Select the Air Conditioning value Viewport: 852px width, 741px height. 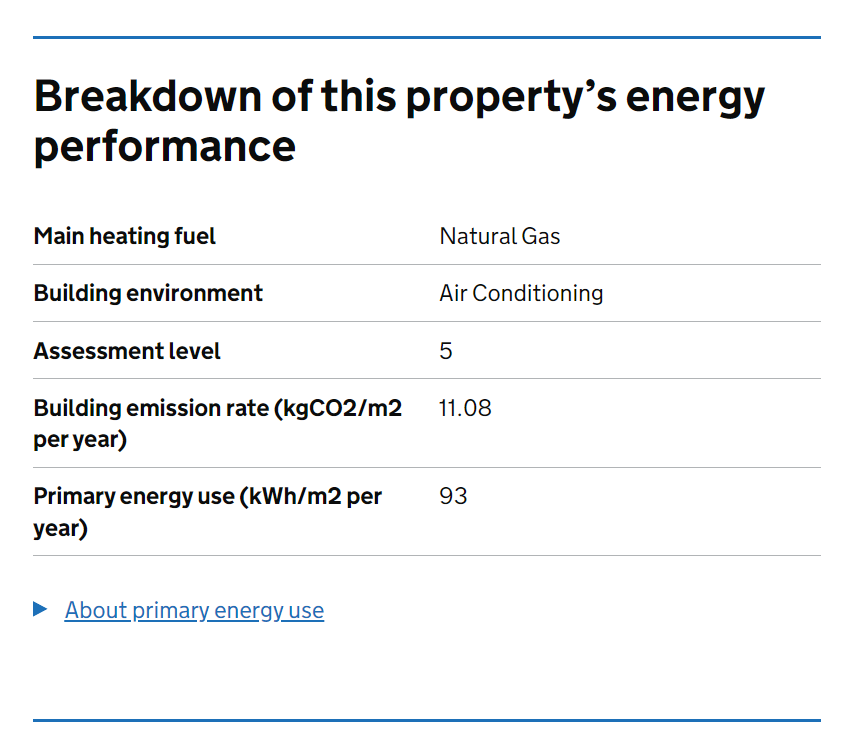click(521, 293)
